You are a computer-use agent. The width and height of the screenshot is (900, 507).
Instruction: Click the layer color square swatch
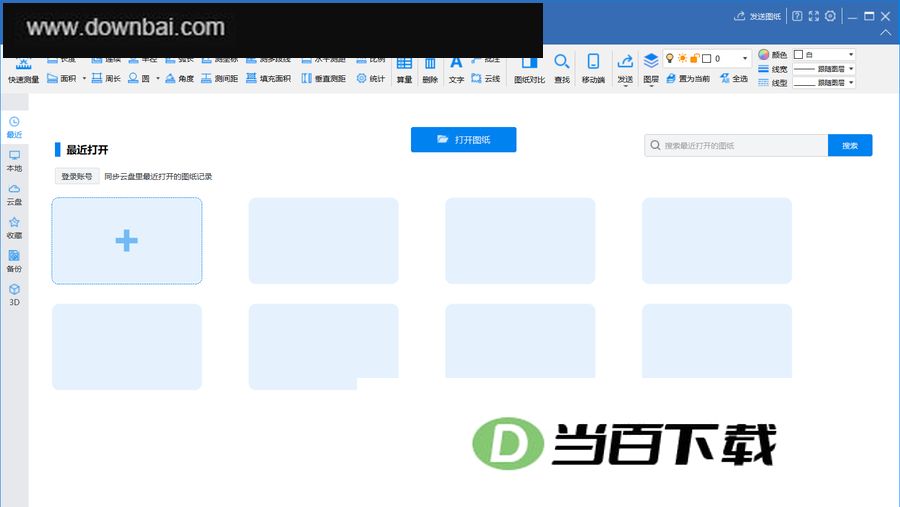707,58
